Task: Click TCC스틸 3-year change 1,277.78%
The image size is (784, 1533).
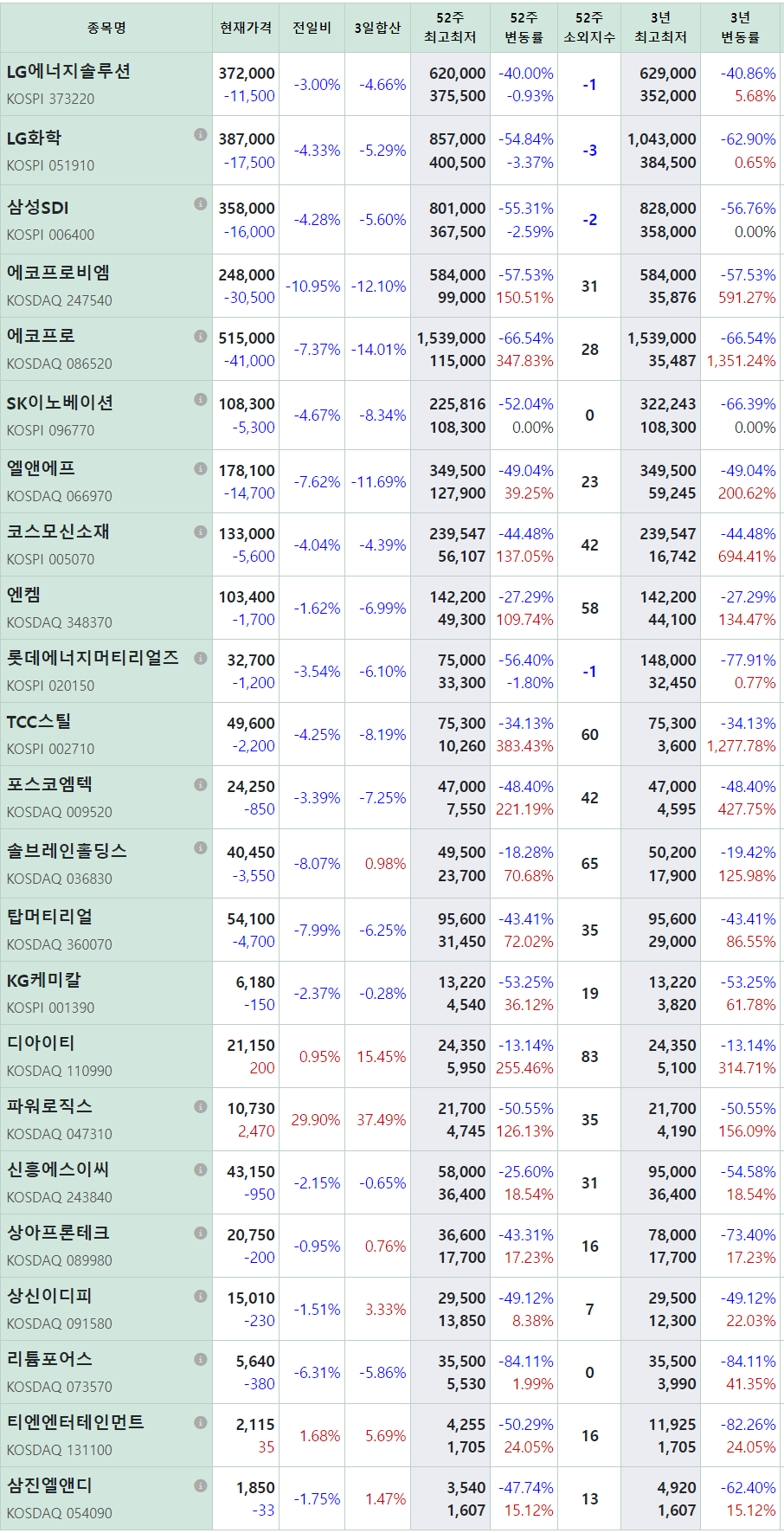Action: [x=742, y=746]
